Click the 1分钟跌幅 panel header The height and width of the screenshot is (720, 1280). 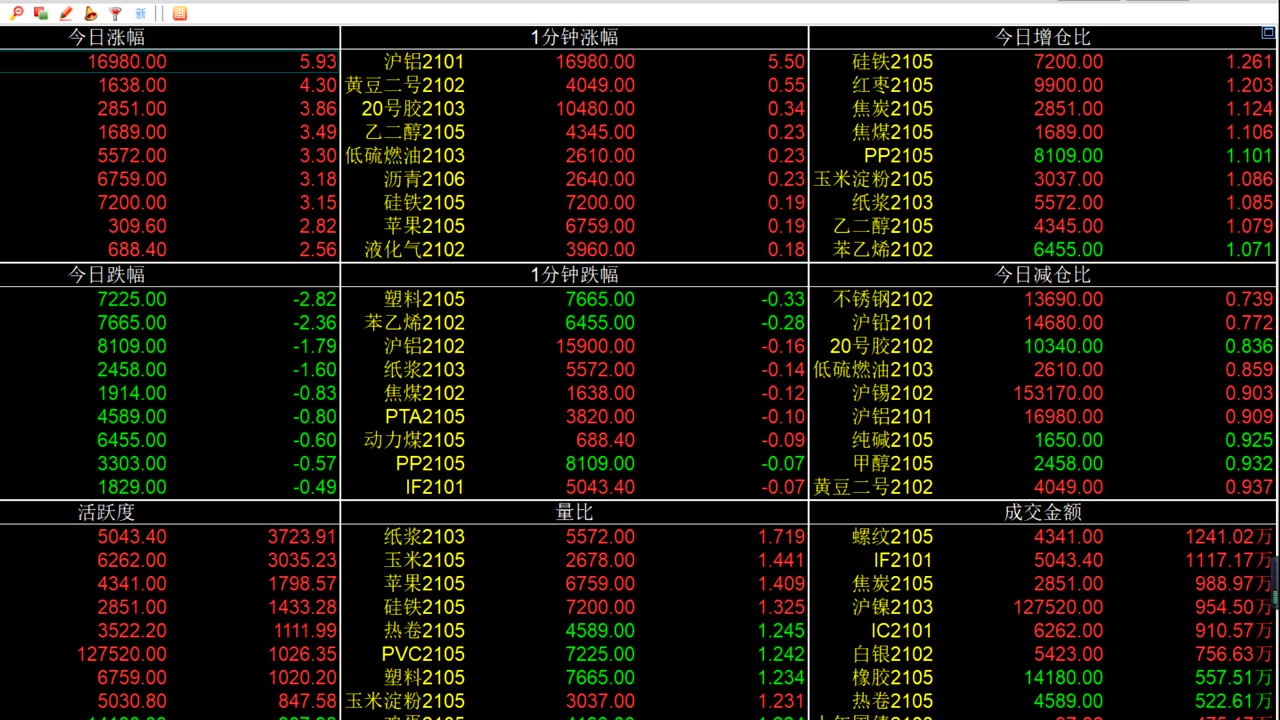(574, 274)
